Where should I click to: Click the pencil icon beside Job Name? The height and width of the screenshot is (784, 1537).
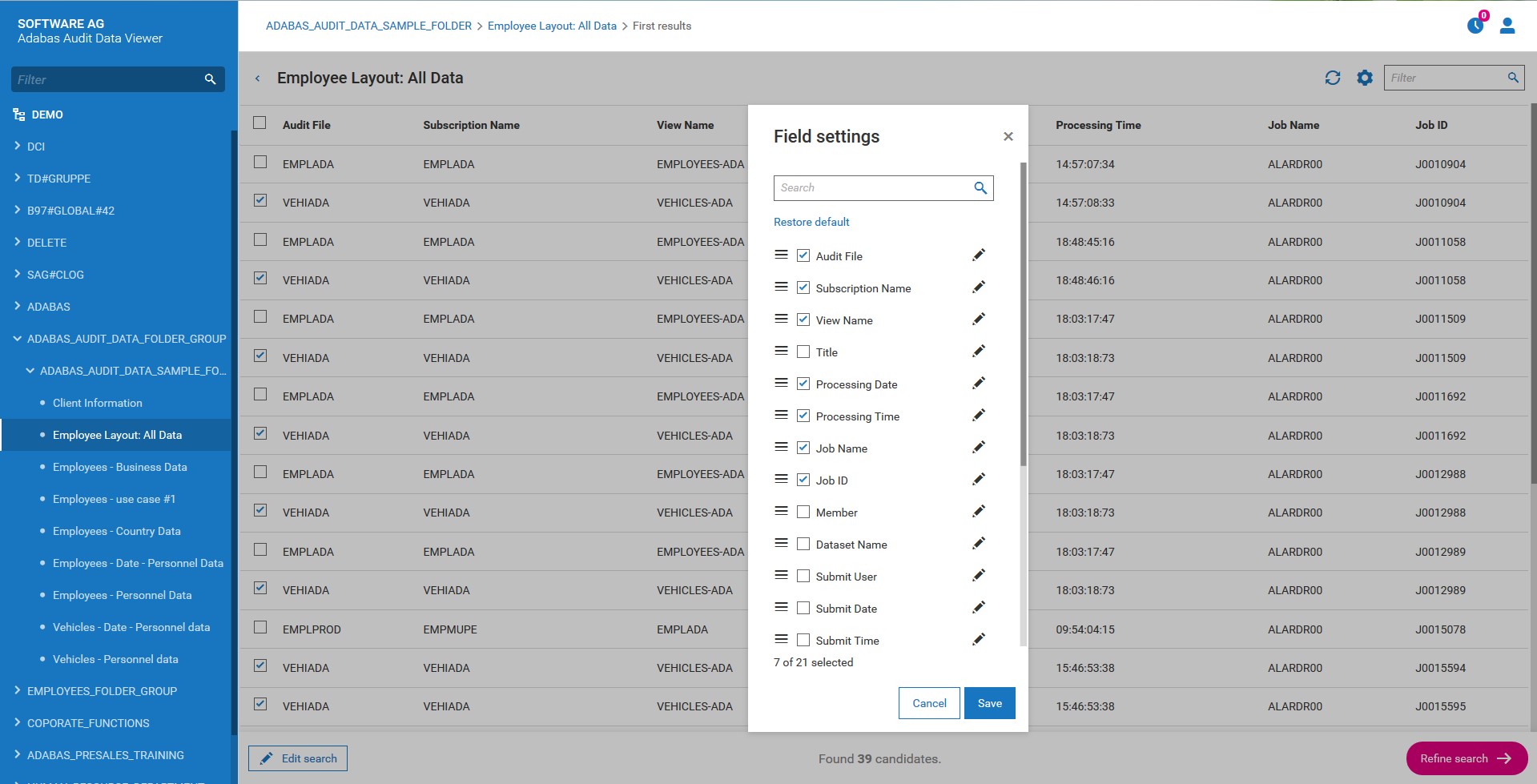(979, 448)
